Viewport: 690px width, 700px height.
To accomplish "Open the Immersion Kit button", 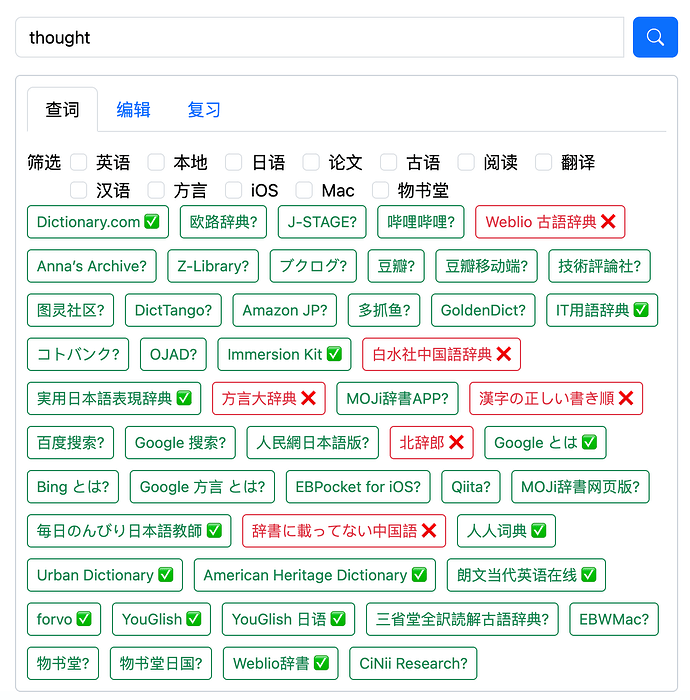I will [x=284, y=354].
